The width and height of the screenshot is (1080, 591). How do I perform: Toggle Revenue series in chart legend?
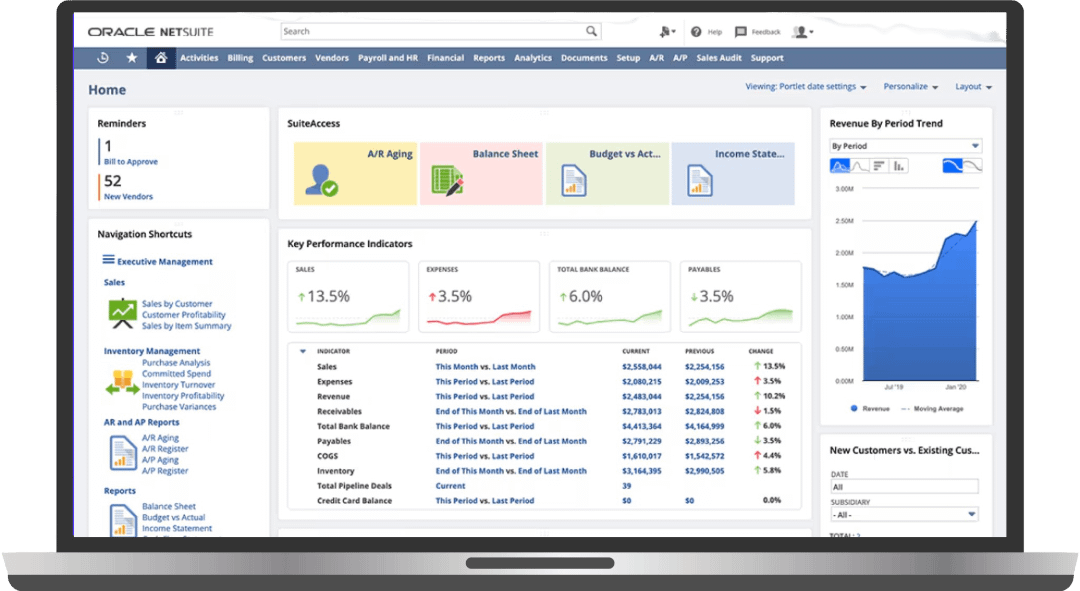[870, 408]
